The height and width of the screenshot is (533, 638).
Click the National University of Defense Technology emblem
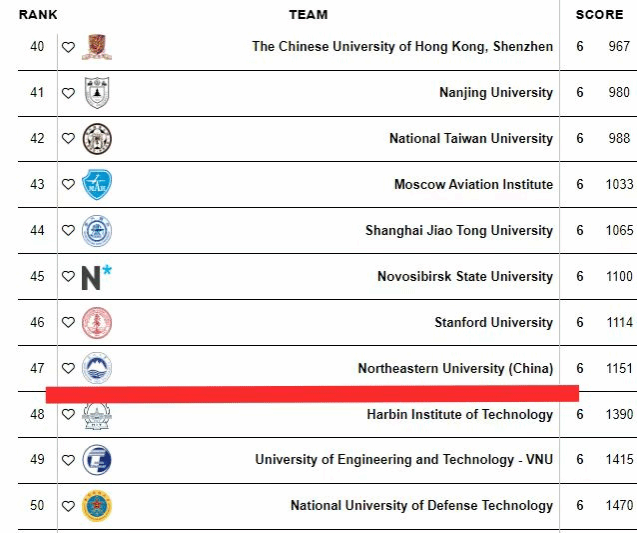pyautogui.click(x=97, y=506)
